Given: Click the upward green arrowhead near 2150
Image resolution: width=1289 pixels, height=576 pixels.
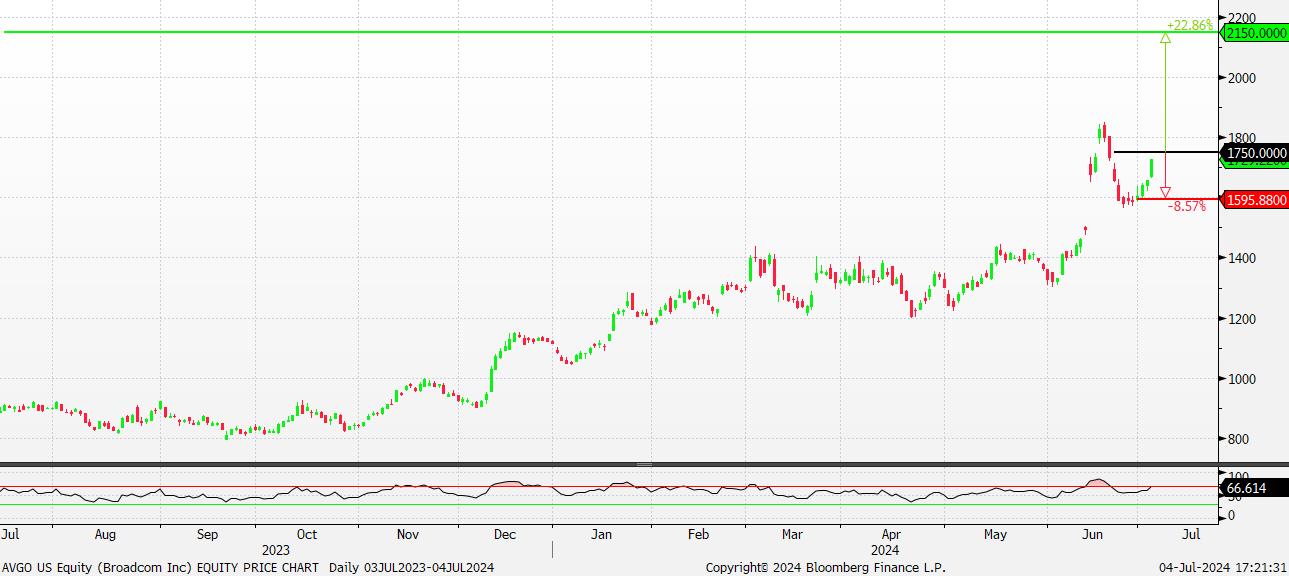Looking at the screenshot, I should point(1165,39).
